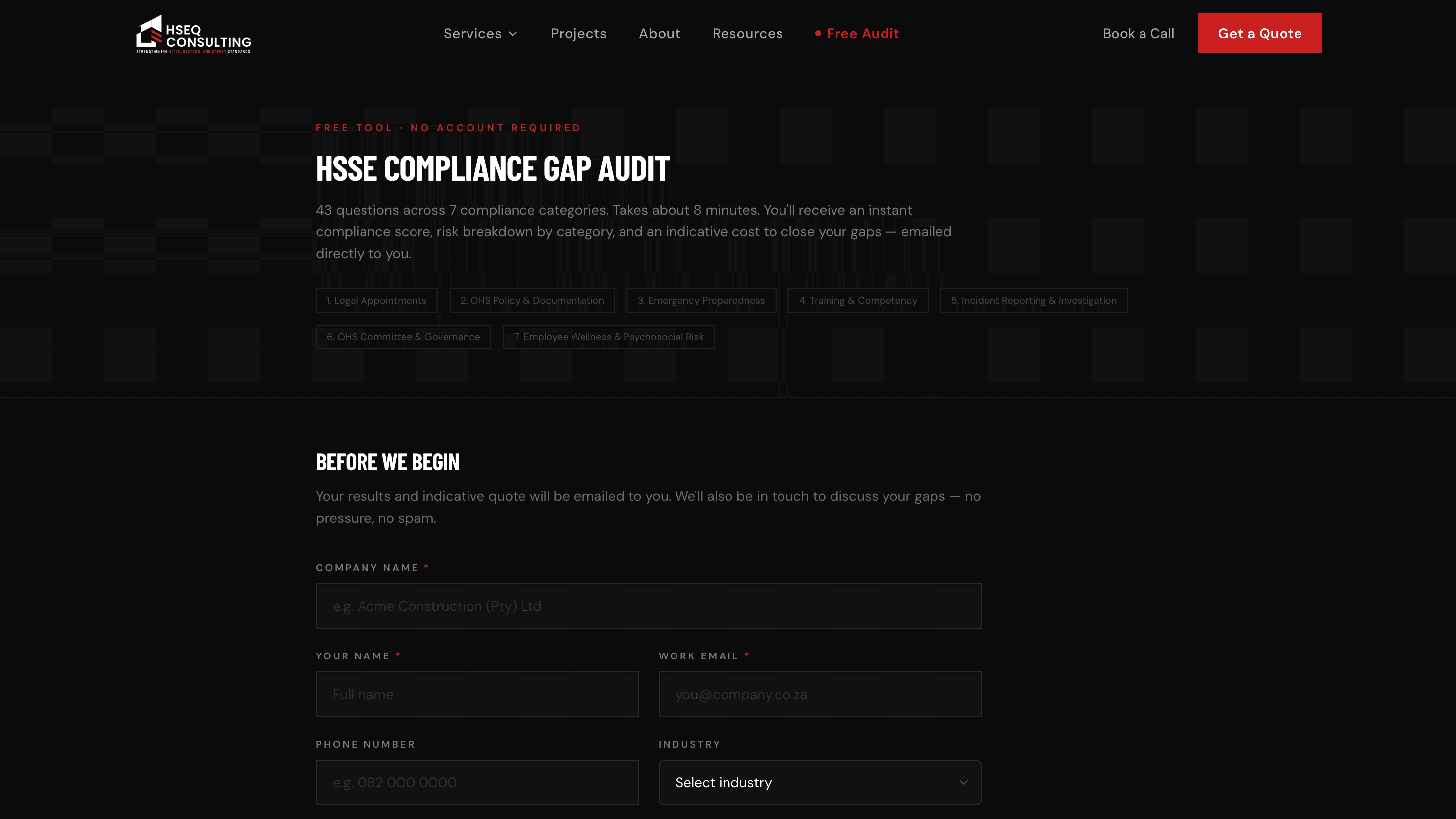Focus the Company Name input field

(x=648, y=606)
